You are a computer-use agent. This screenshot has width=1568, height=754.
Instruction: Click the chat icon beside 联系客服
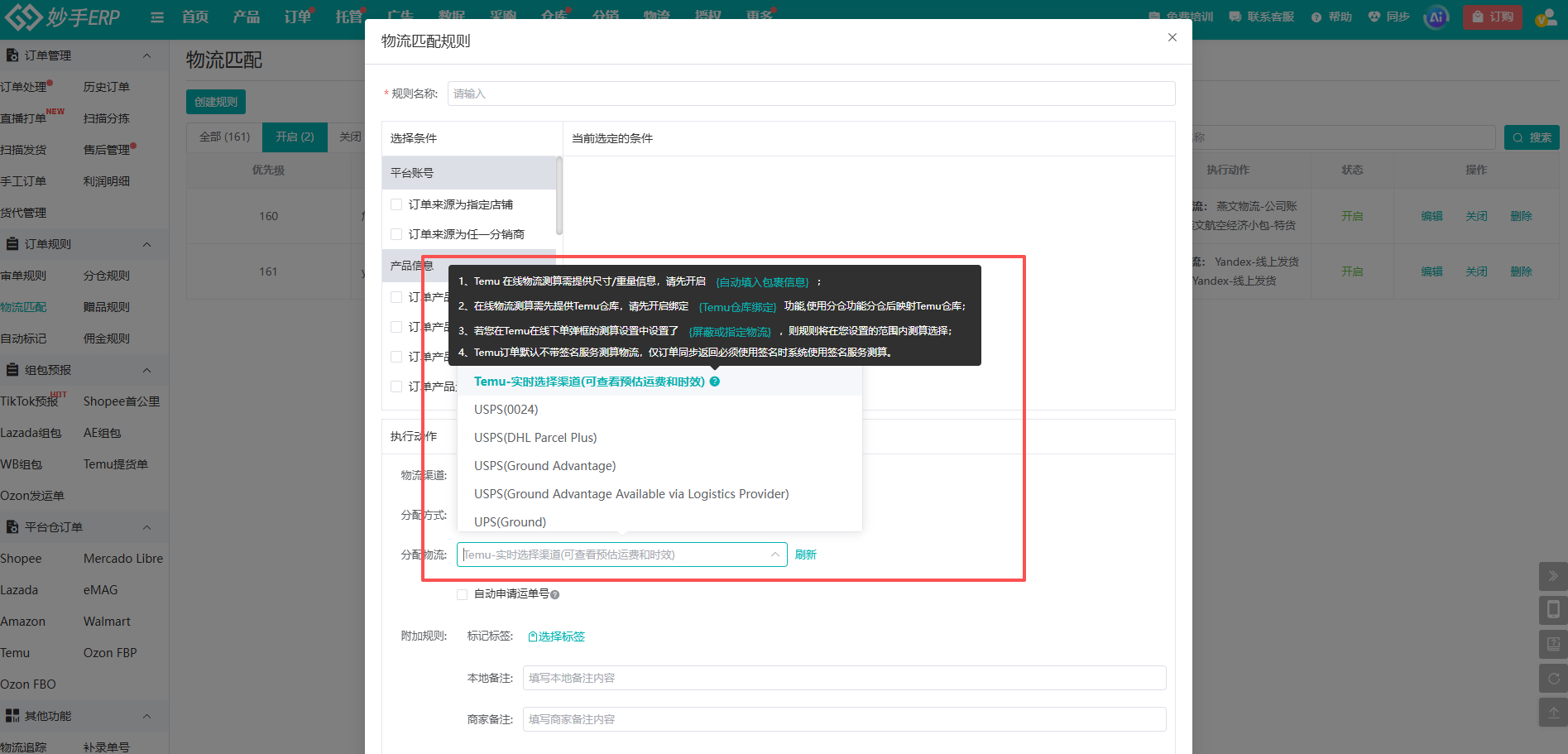click(1235, 17)
